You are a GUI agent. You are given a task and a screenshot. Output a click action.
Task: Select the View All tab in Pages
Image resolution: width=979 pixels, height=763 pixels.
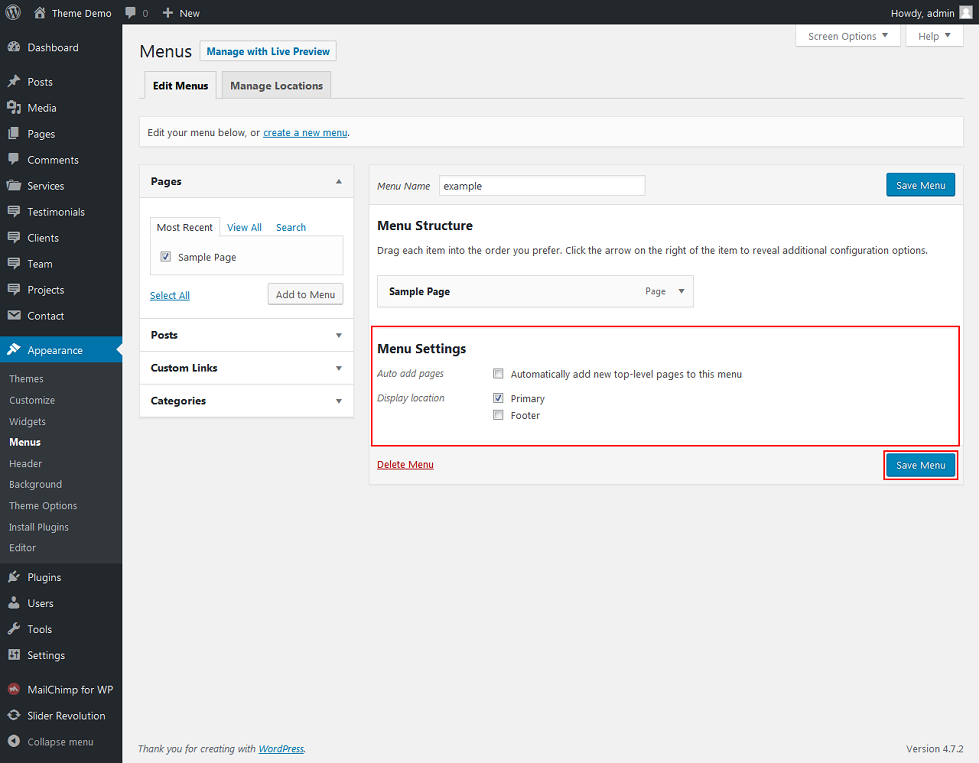pyautogui.click(x=244, y=228)
